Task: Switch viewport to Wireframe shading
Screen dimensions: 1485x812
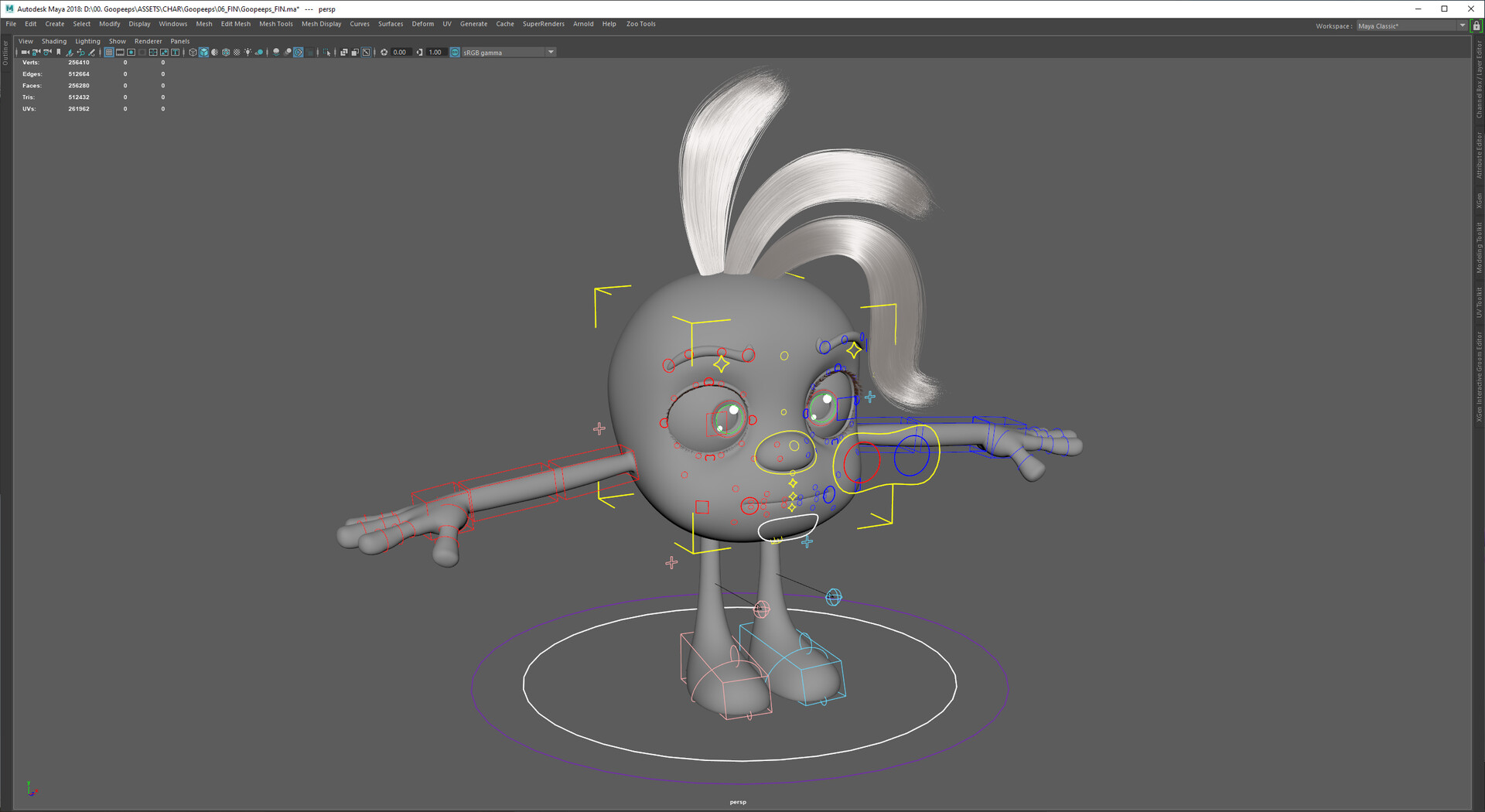Action: [x=193, y=52]
